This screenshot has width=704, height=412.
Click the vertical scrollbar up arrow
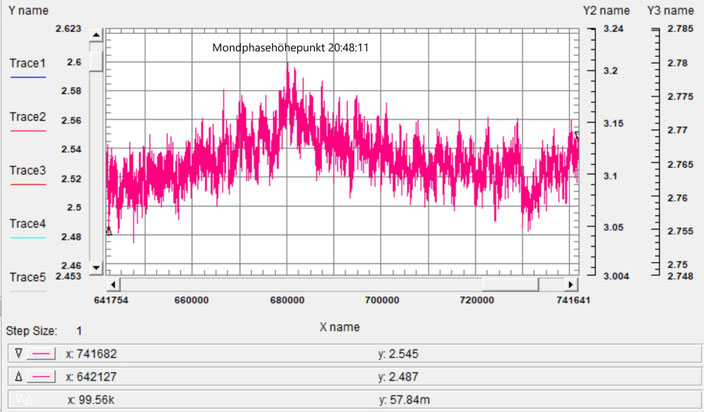pos(96,35)
